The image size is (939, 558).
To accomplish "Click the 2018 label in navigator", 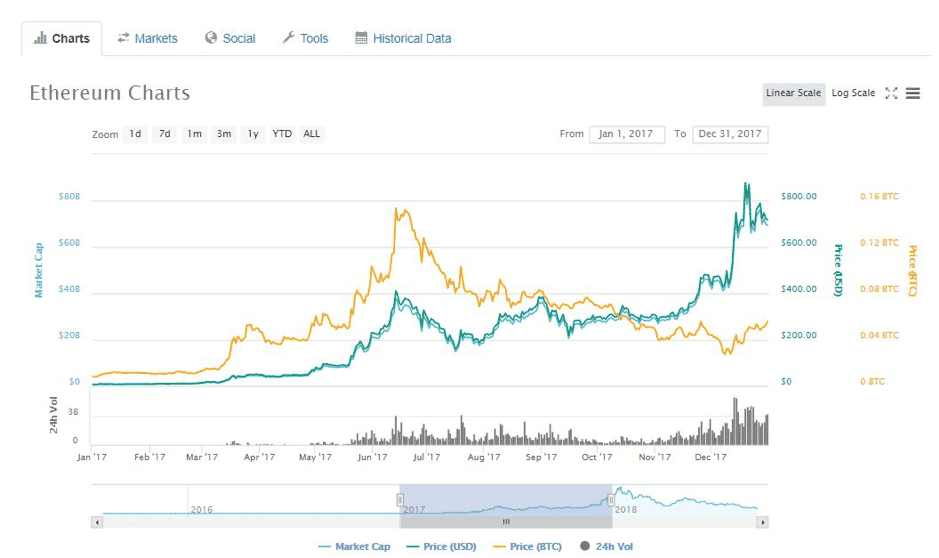I will (626, 510).
